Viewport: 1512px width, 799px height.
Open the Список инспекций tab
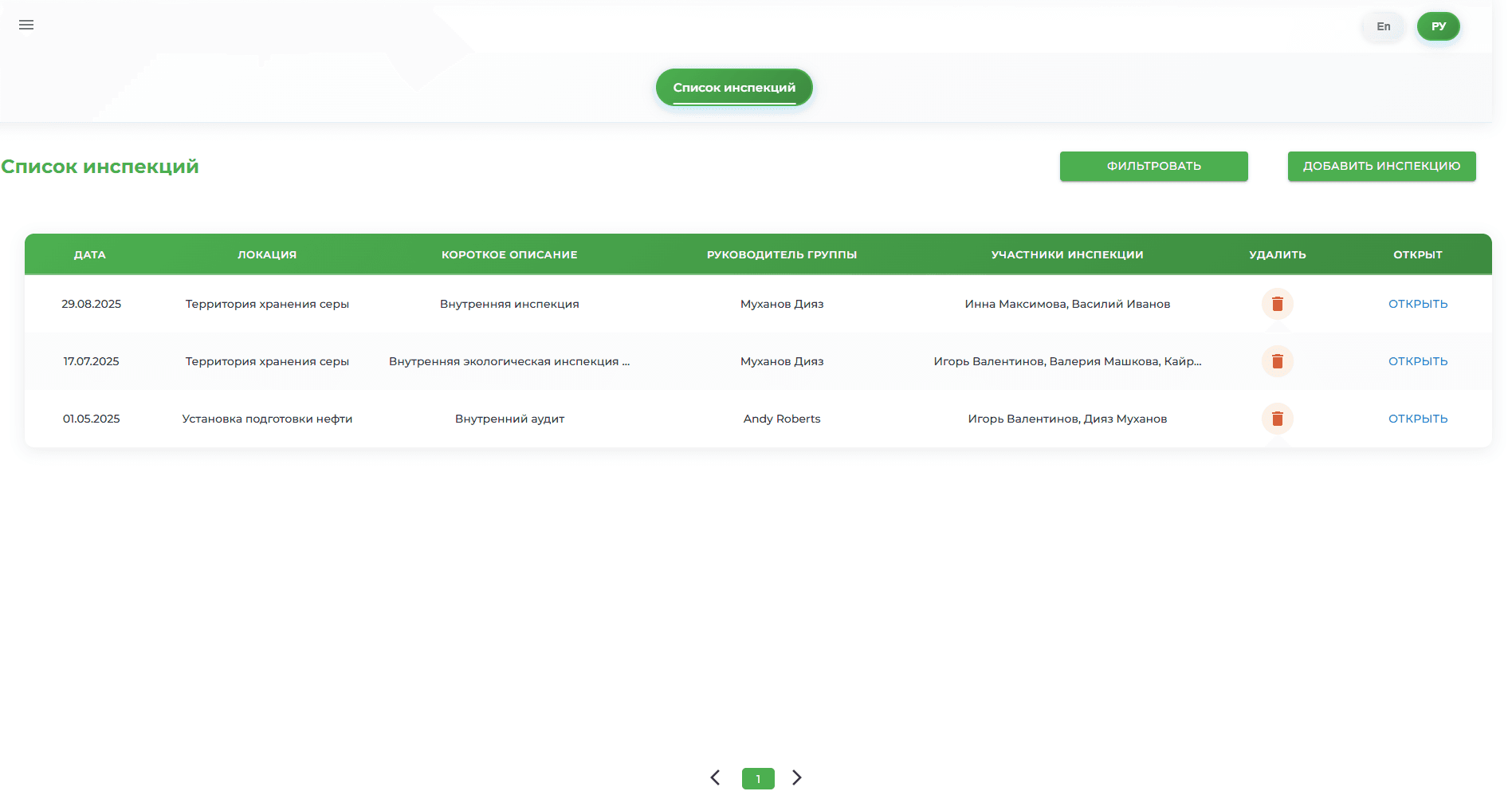(734, 88)
